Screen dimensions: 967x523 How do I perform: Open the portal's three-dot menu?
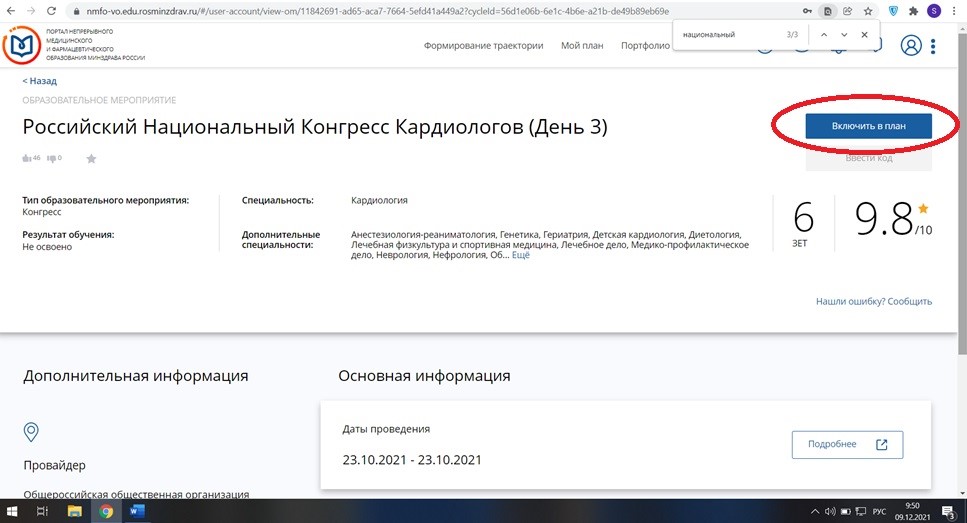pos(933,46)
